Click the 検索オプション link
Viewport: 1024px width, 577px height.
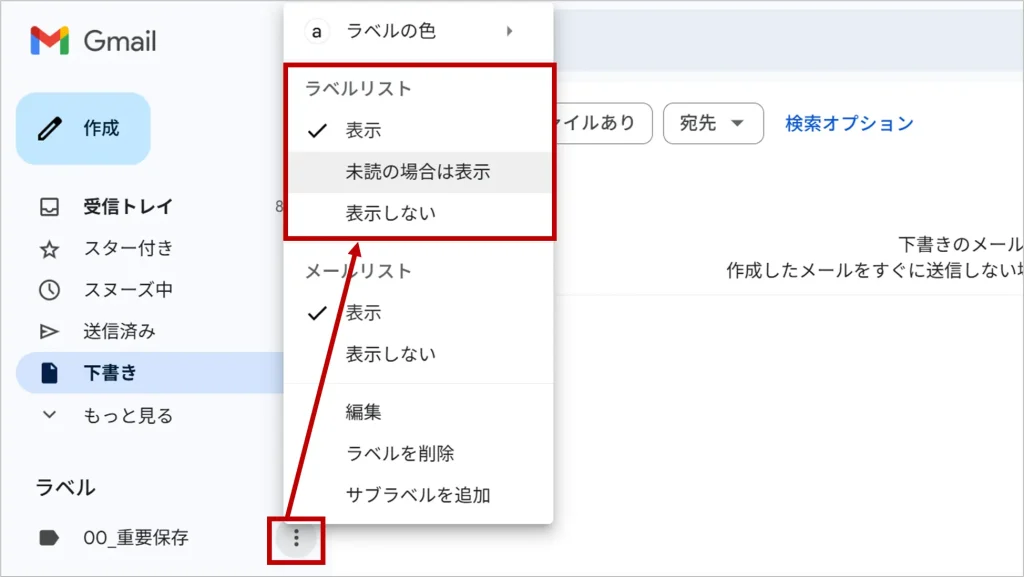[x=849, y=123]
